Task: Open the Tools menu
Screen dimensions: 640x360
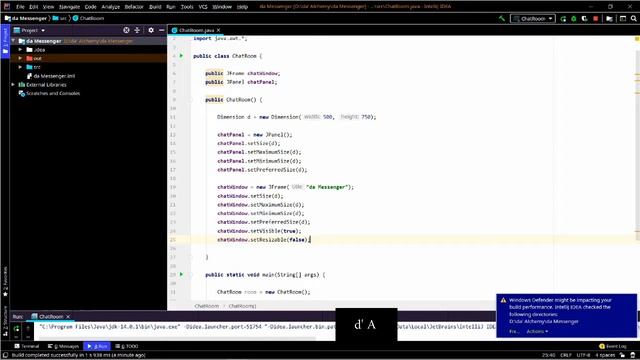Action: coord(187,7)
